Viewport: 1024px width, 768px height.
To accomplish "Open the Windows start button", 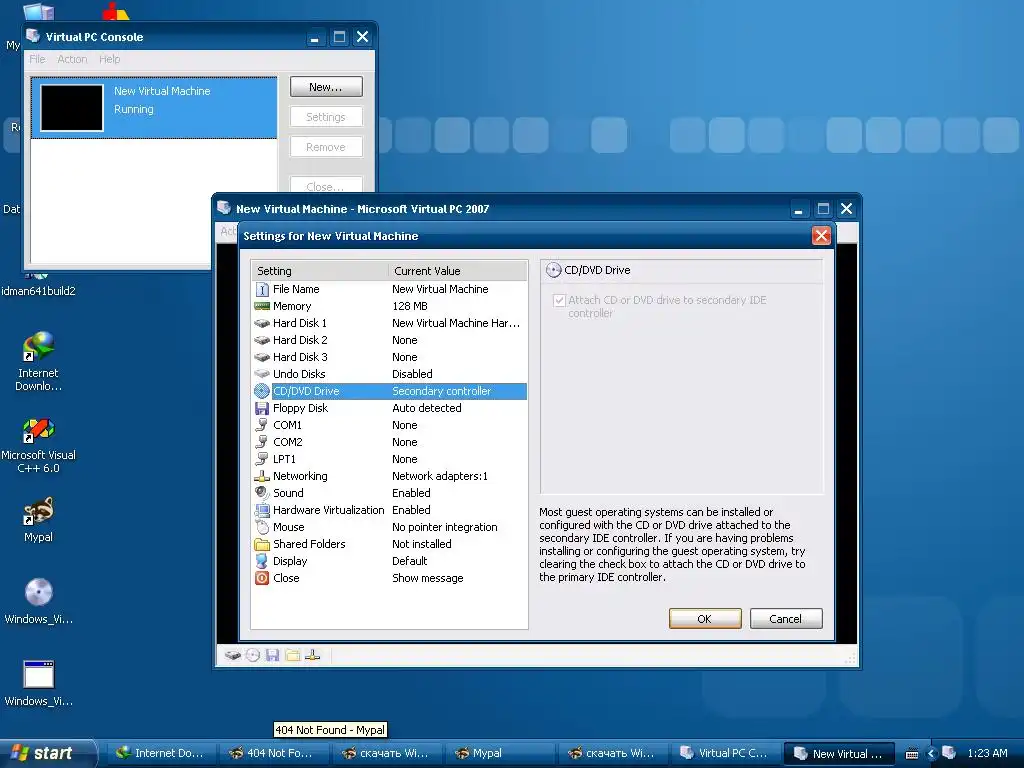I will click(x=47, y=753).
